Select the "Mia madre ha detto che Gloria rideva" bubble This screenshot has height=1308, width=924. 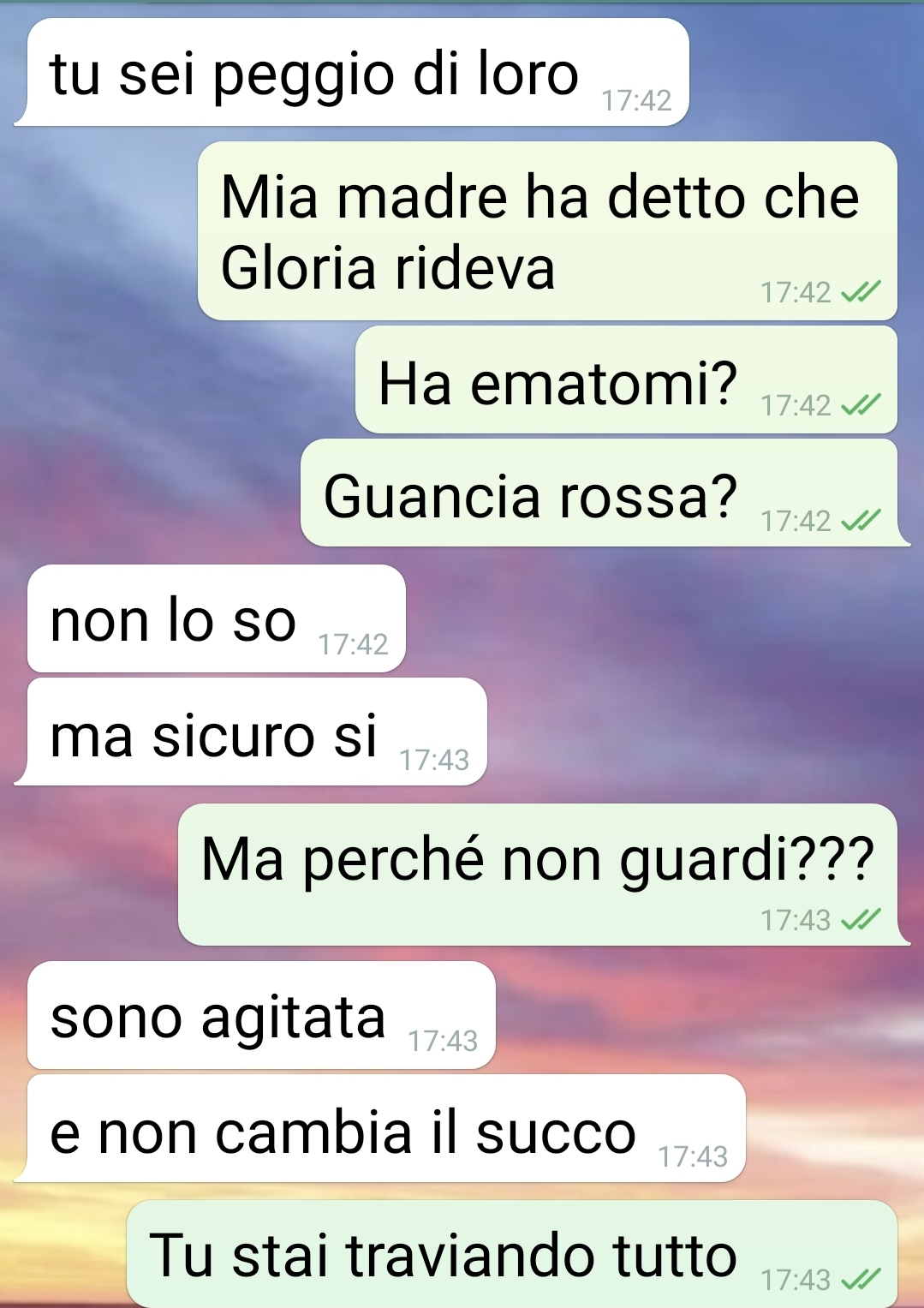point(547,231)
